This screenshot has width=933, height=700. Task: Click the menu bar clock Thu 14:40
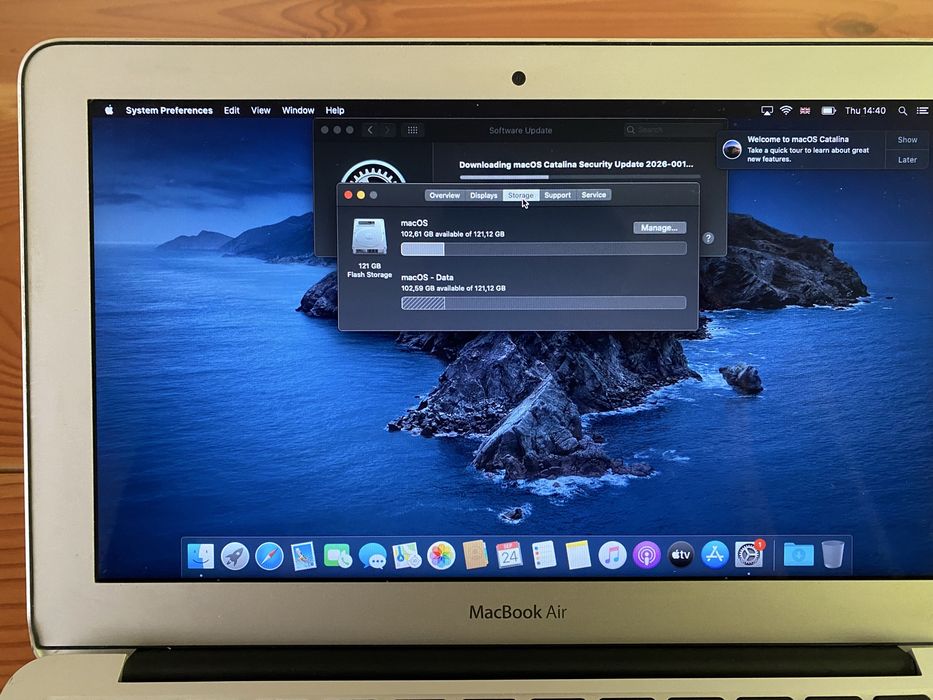coord(865,111)
